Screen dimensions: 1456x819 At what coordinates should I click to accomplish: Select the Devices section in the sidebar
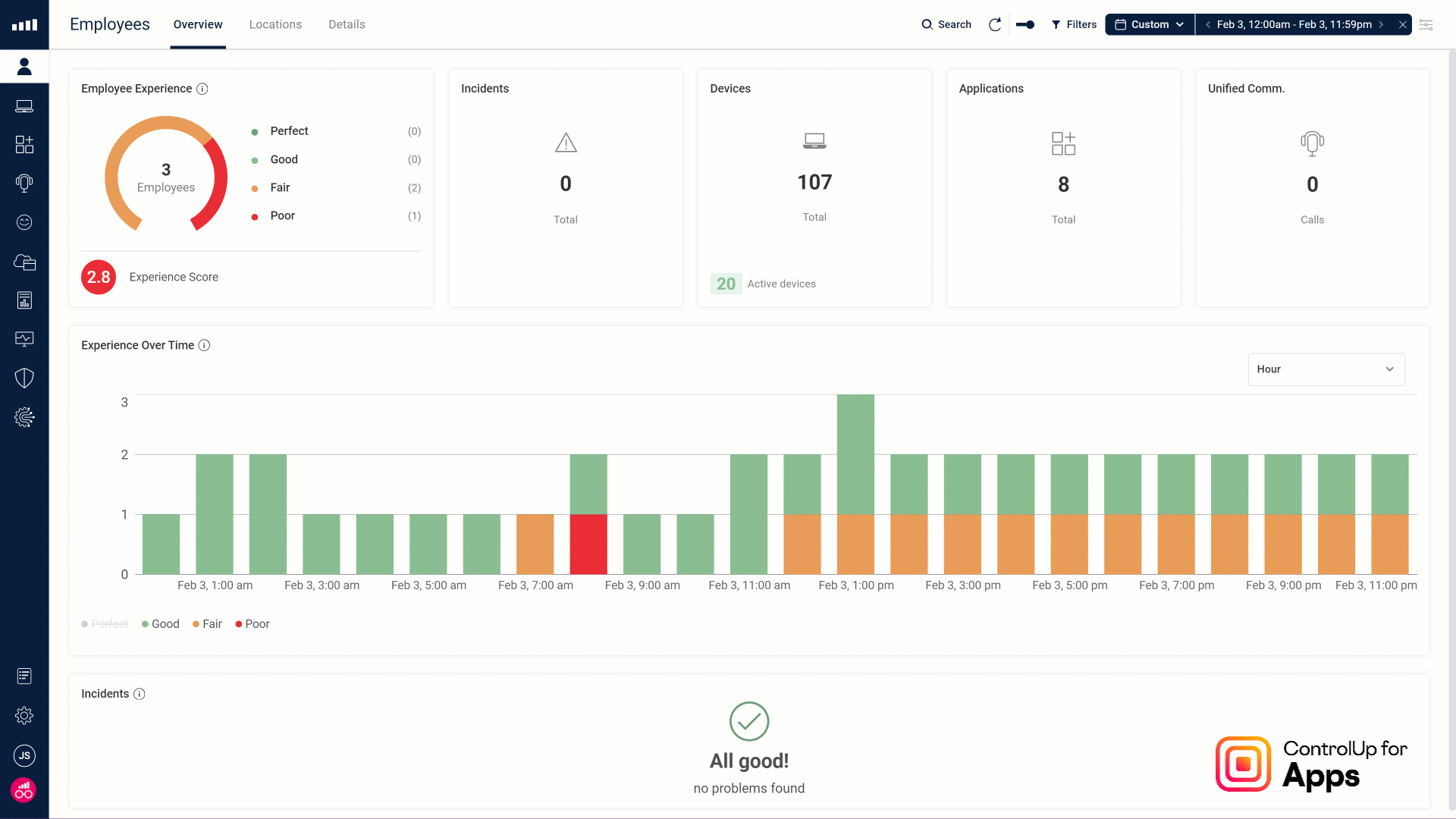tap(25, 105)
